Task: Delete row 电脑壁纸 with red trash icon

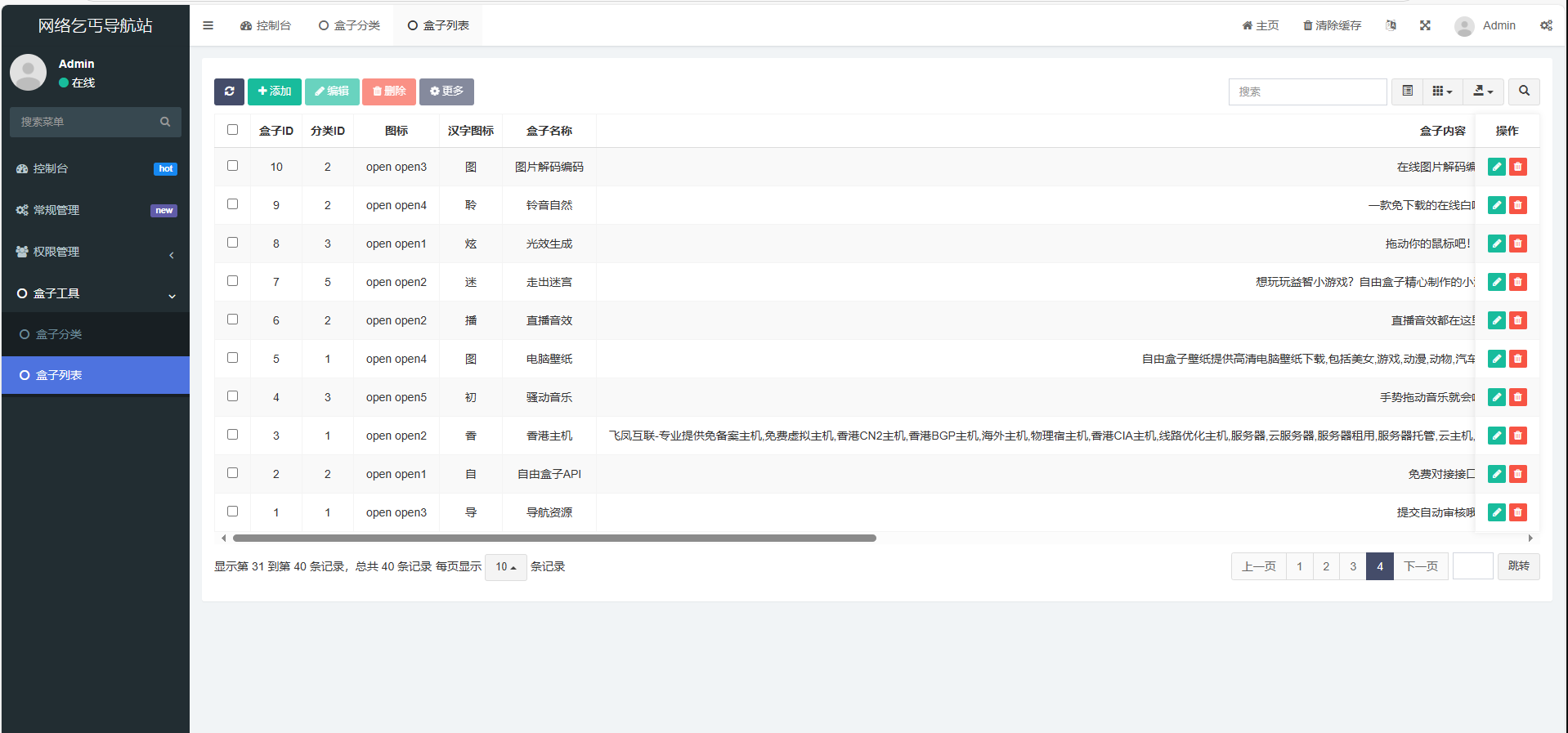Action: tap(1518, 359)
